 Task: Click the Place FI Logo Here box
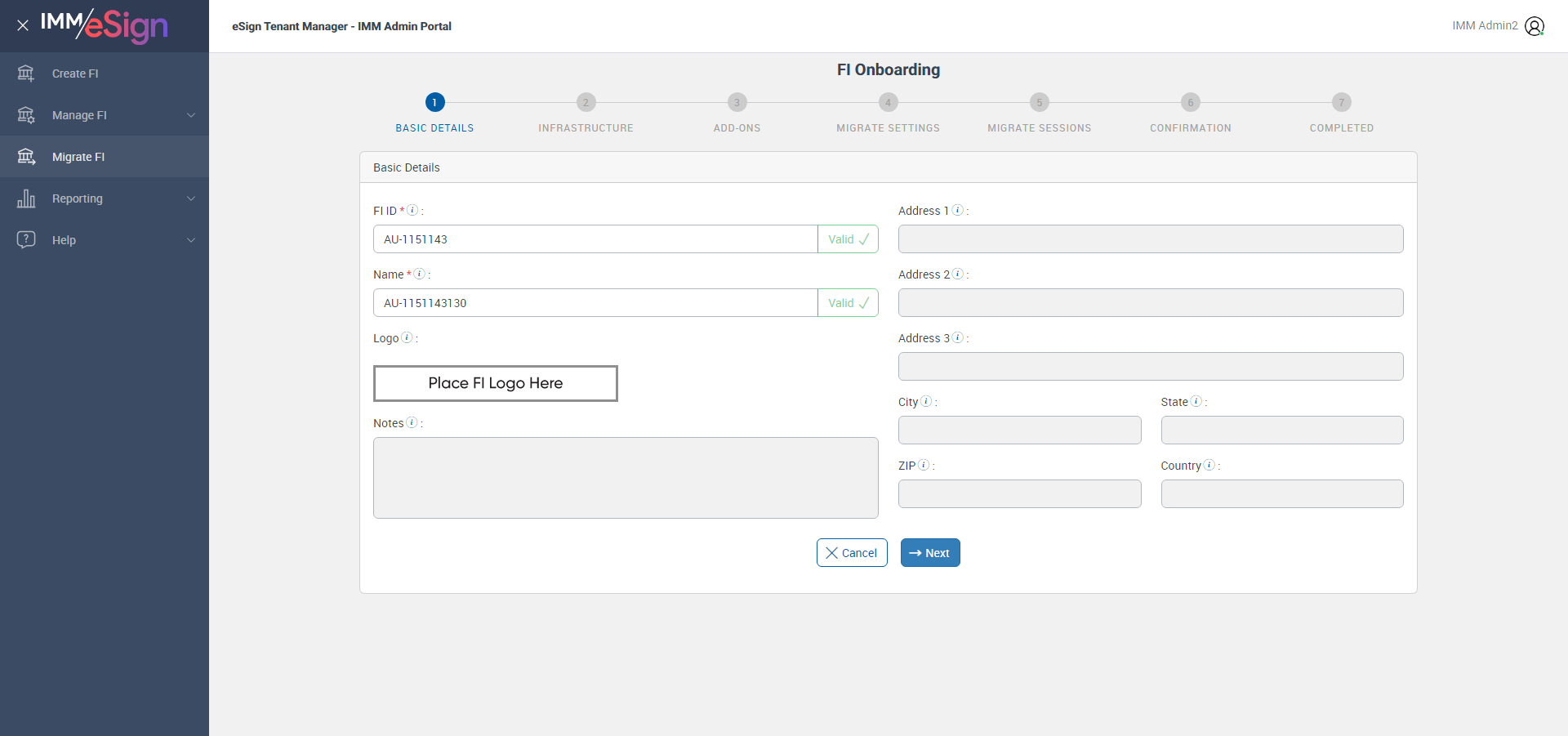[495, 383]
